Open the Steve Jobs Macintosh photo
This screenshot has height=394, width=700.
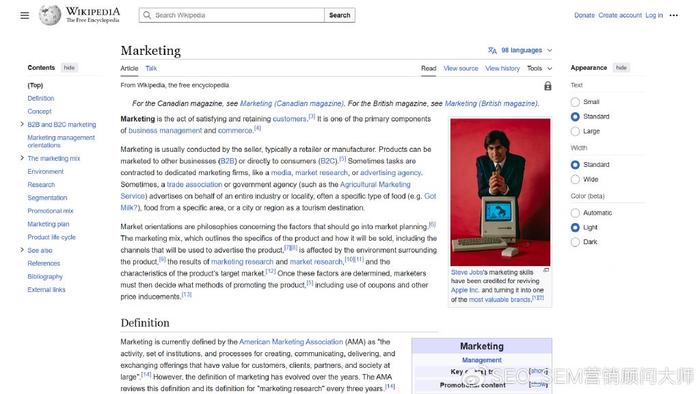[500, 192]
